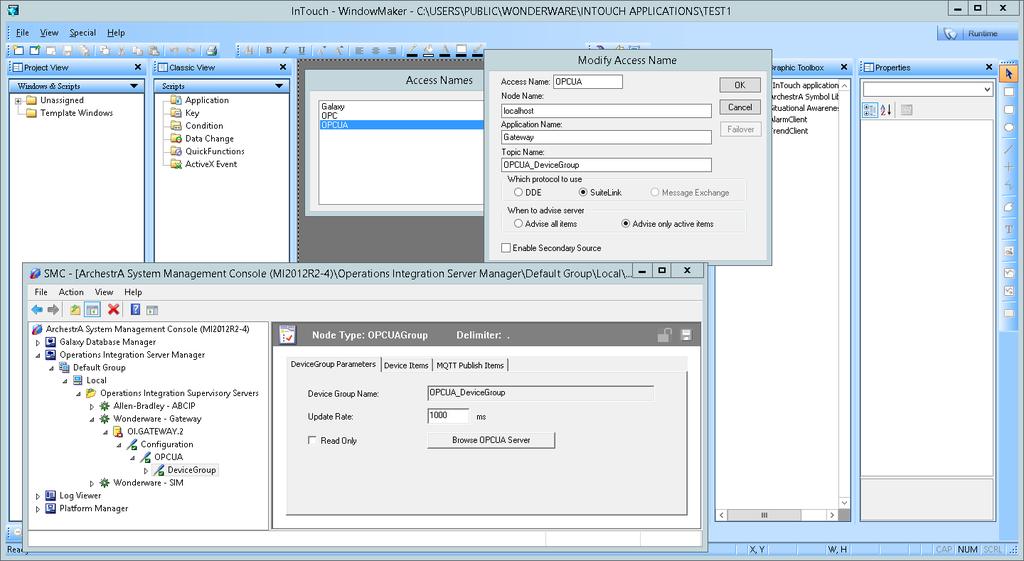Expand the DeviceGroup node arrow

146,470
